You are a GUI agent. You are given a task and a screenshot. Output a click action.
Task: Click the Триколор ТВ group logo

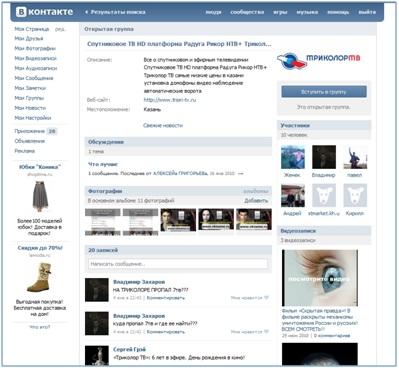tap(319, 61)
